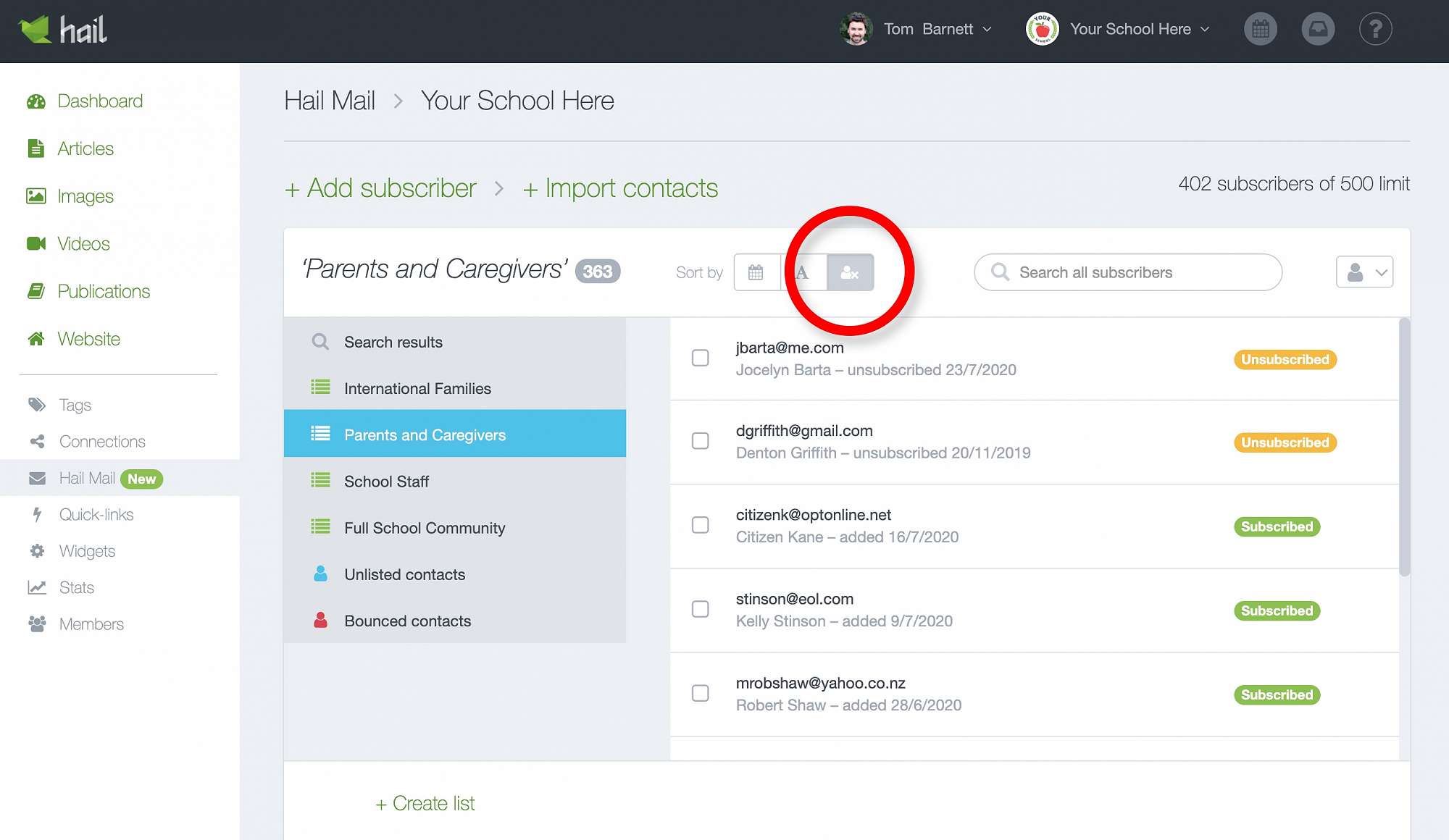Image resolution: width=1449 pixels, height=840 pixels.
Task: Open subscriber person filter dropdown
Action: tap(1364, 272)
